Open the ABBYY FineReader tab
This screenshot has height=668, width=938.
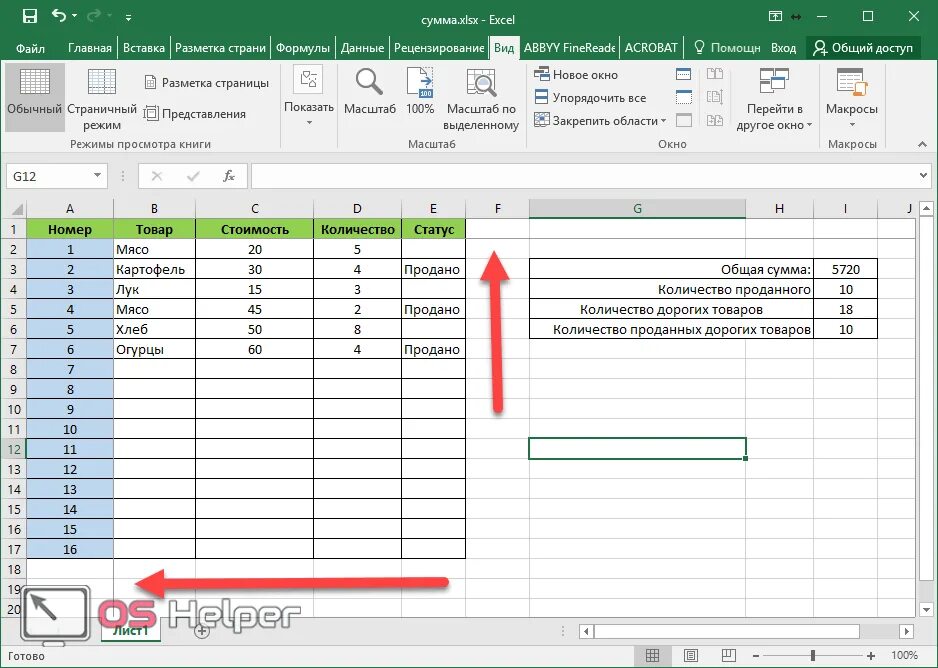pyautogui.click(x=570, y=48)
